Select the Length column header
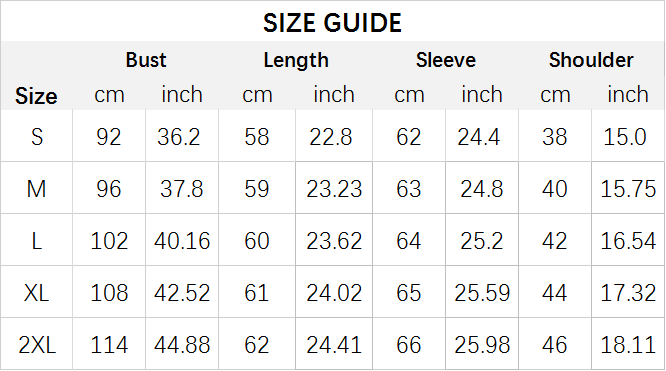Screen dimensions: 666x371 point(296,60)
